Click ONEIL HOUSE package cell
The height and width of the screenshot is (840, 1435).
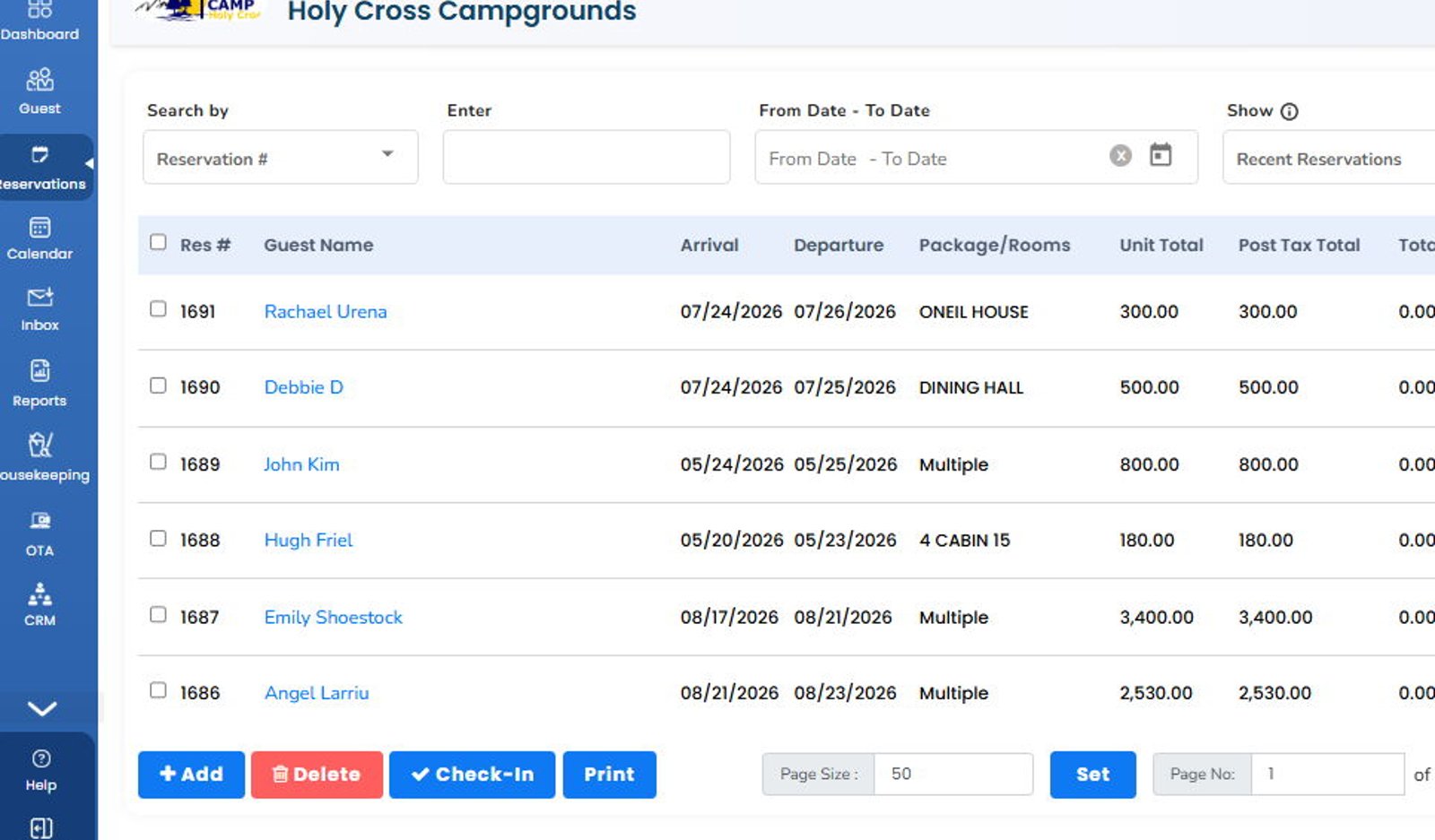tap(974, 312)
